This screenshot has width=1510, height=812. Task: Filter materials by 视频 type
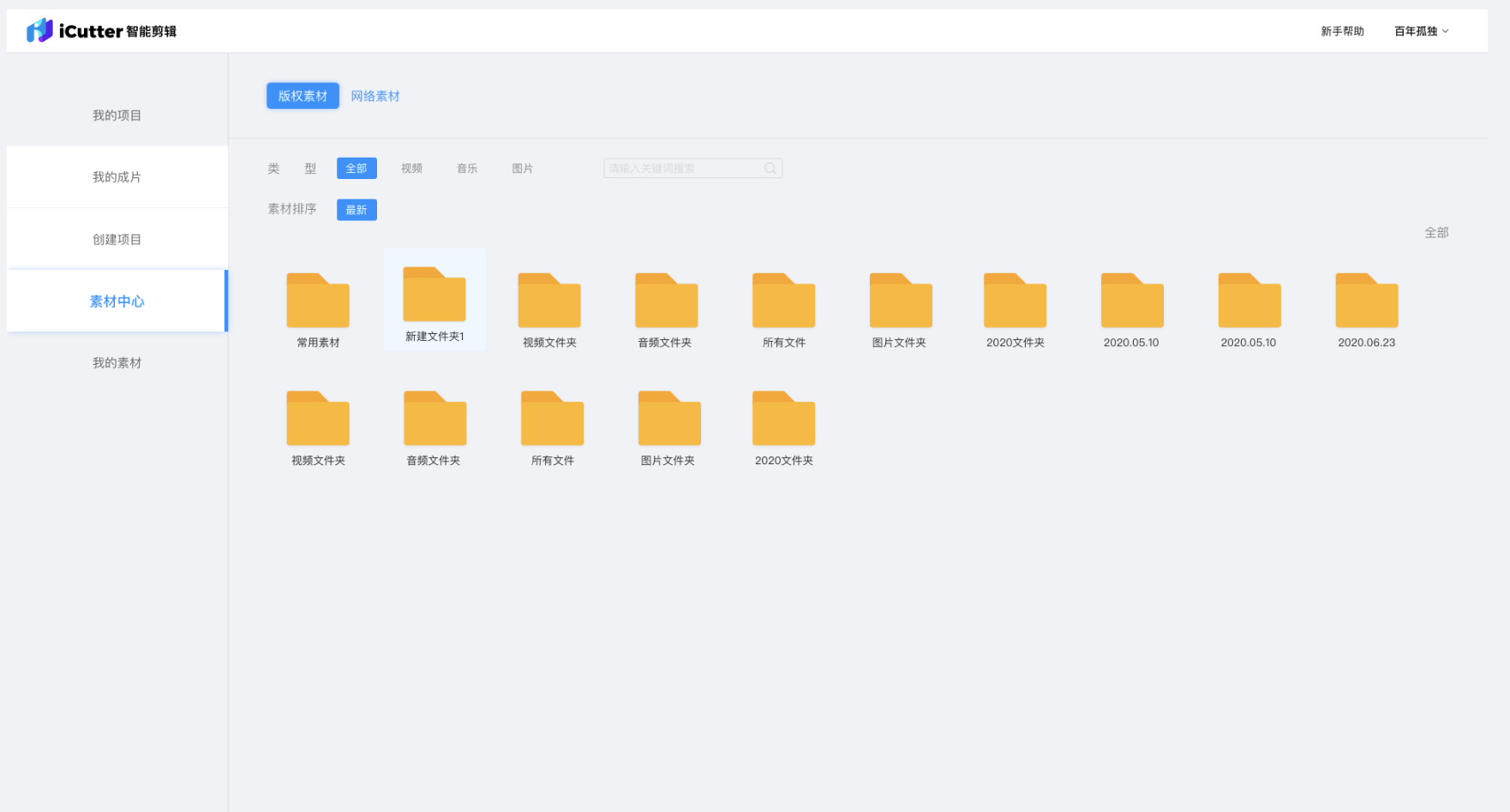(x=412, y=169)
